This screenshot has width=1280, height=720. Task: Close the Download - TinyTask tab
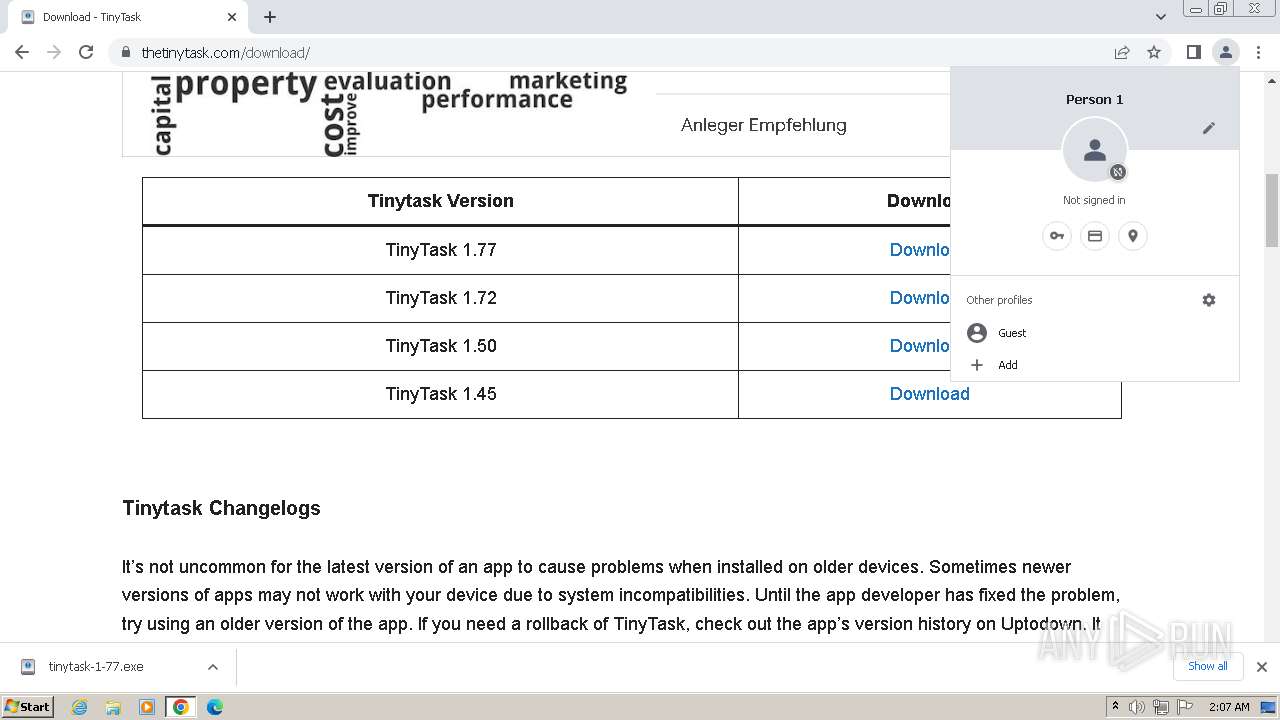pos(232,17)
